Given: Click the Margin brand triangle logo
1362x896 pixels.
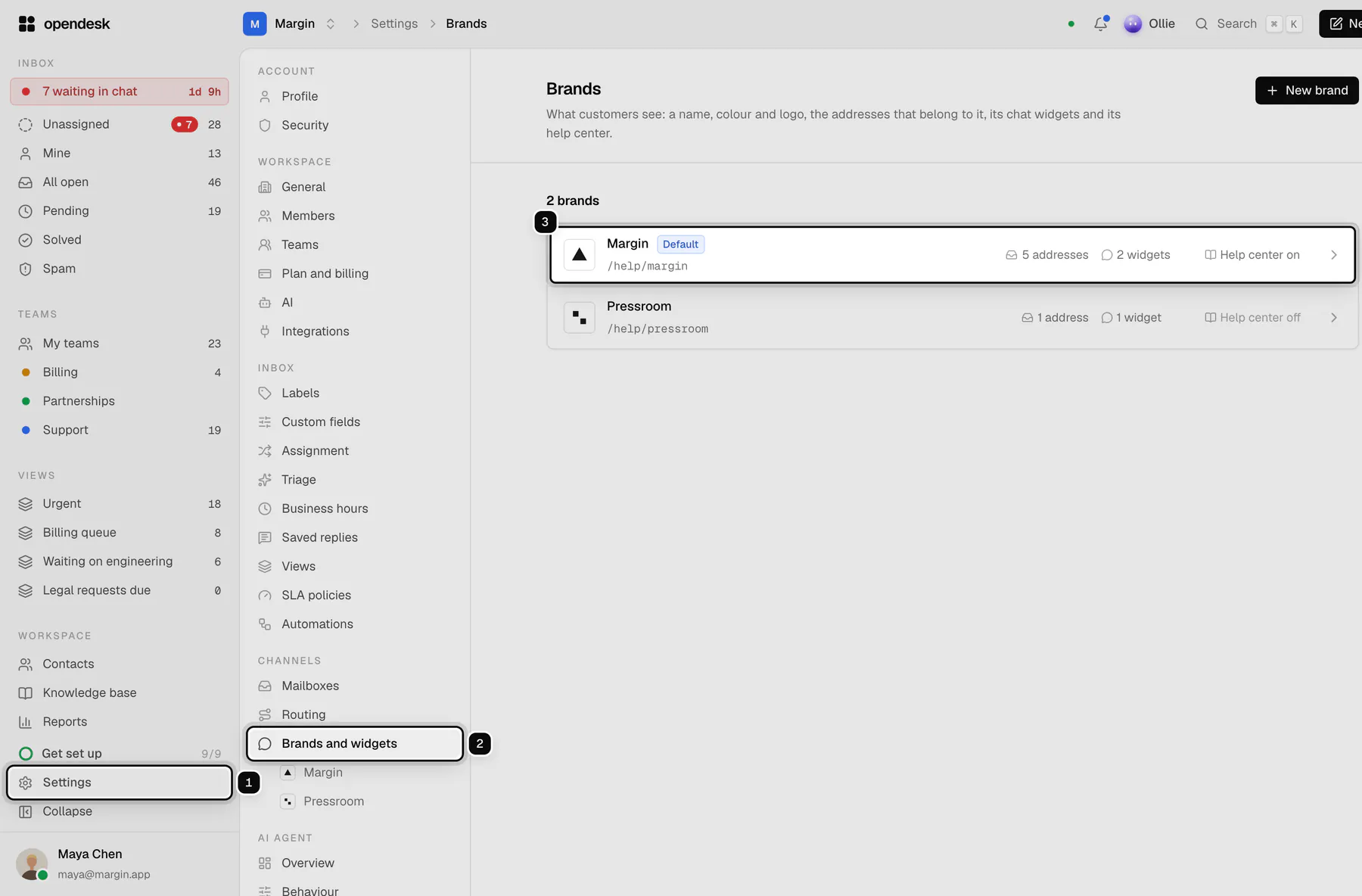Looking at the screenshot, I should click(x=580, y=255).
